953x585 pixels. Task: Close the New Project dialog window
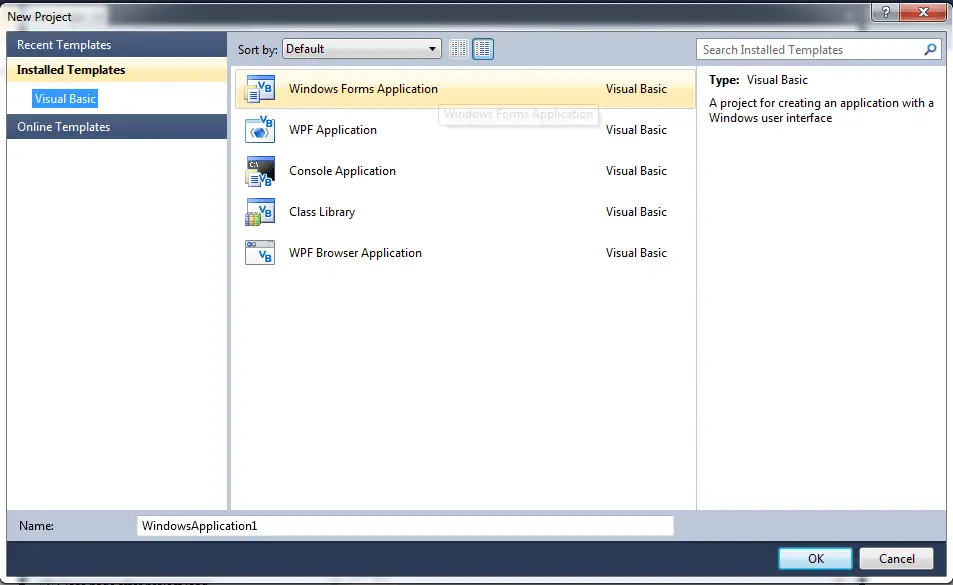tap(923, 12)
